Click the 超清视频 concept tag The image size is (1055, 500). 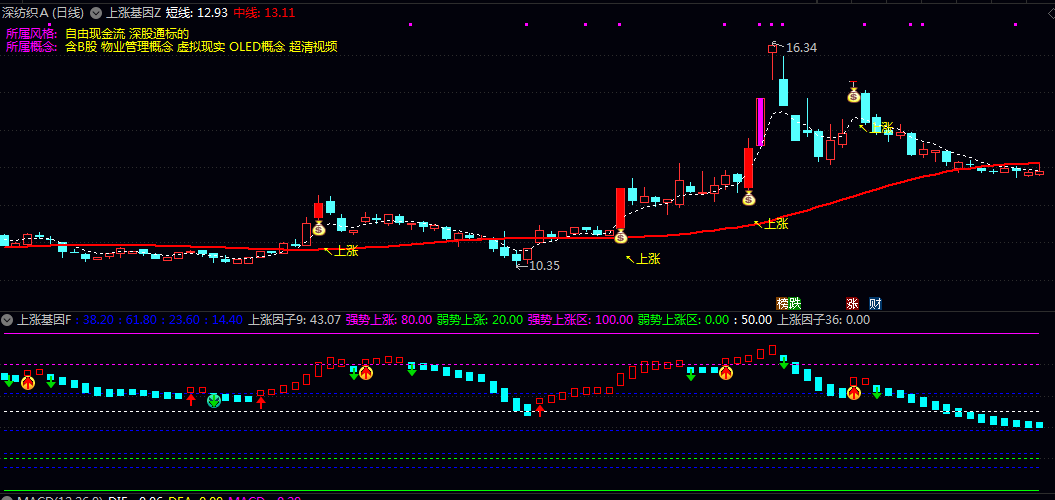coord(313,47)
